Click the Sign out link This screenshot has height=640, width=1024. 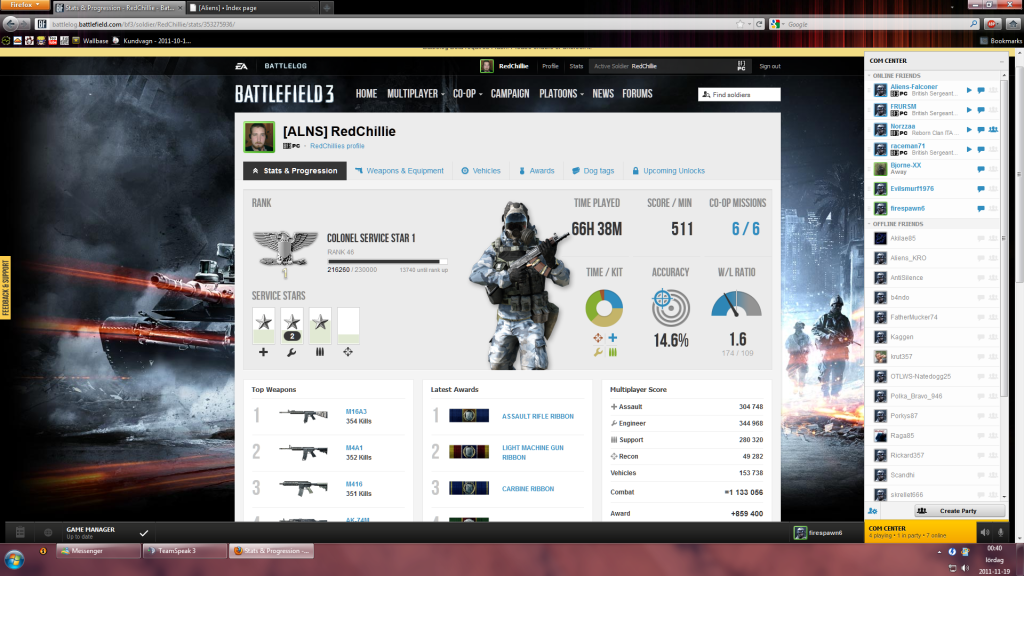pyautogui.click(x=770, y=67)
